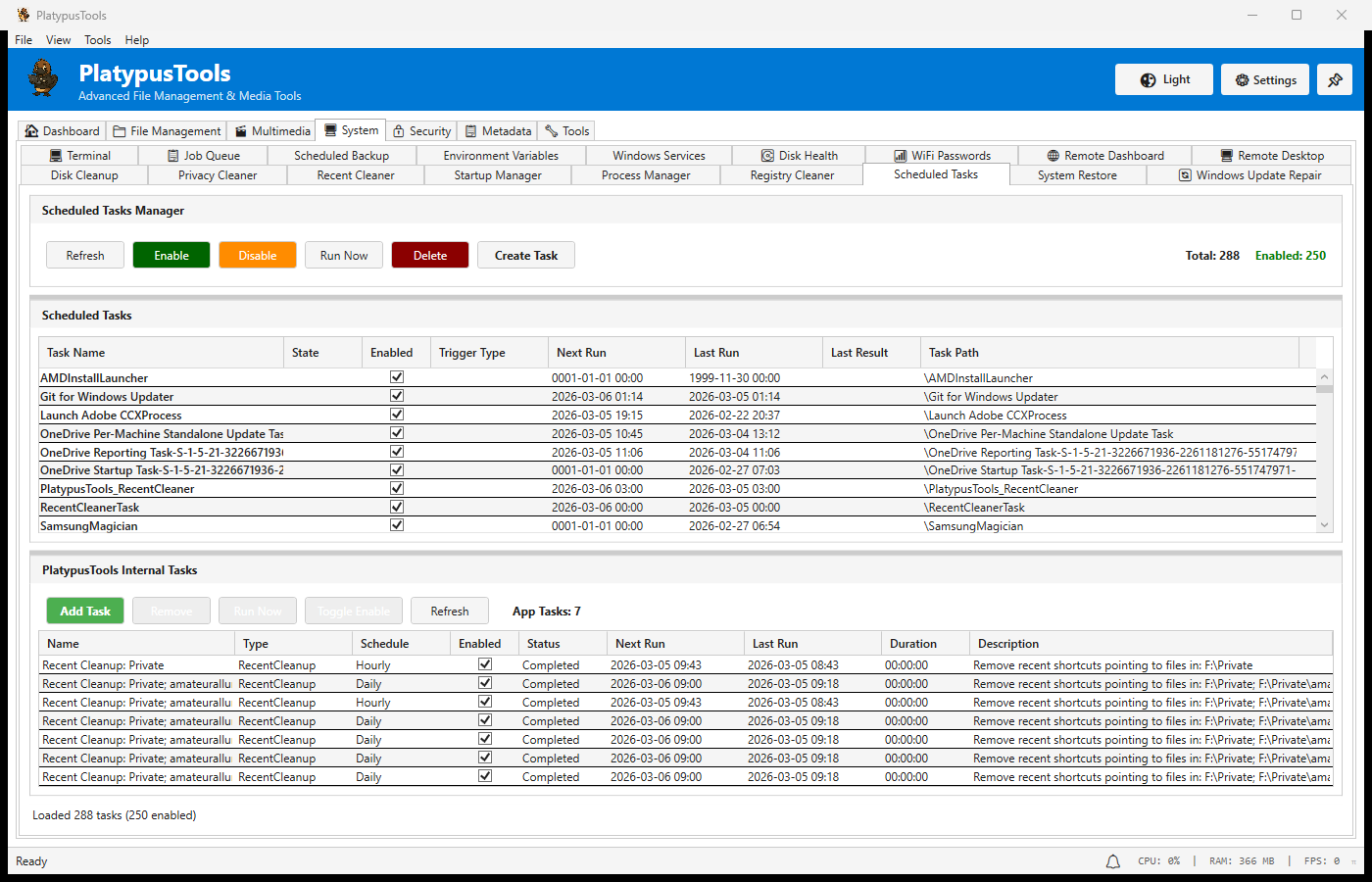This screenshot has height=882, width=1372.
Task: Click the pin icon button in header
Action: 1335,80
